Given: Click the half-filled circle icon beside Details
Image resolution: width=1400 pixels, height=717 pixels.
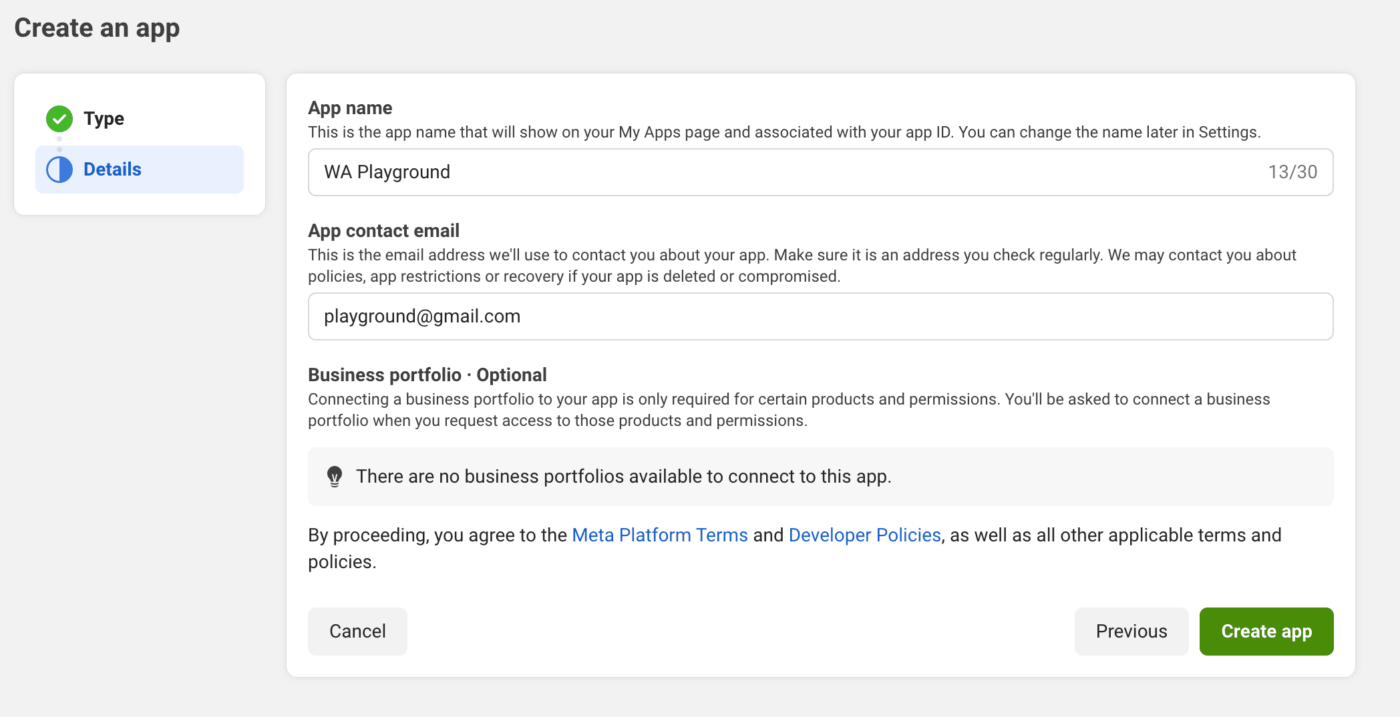Looking at the screenshot, I should click(60, 170).
